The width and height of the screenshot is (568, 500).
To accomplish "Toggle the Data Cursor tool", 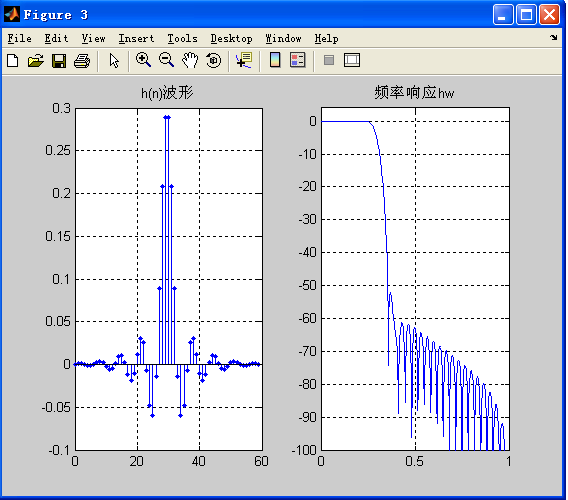I will (x=244, y=60).
